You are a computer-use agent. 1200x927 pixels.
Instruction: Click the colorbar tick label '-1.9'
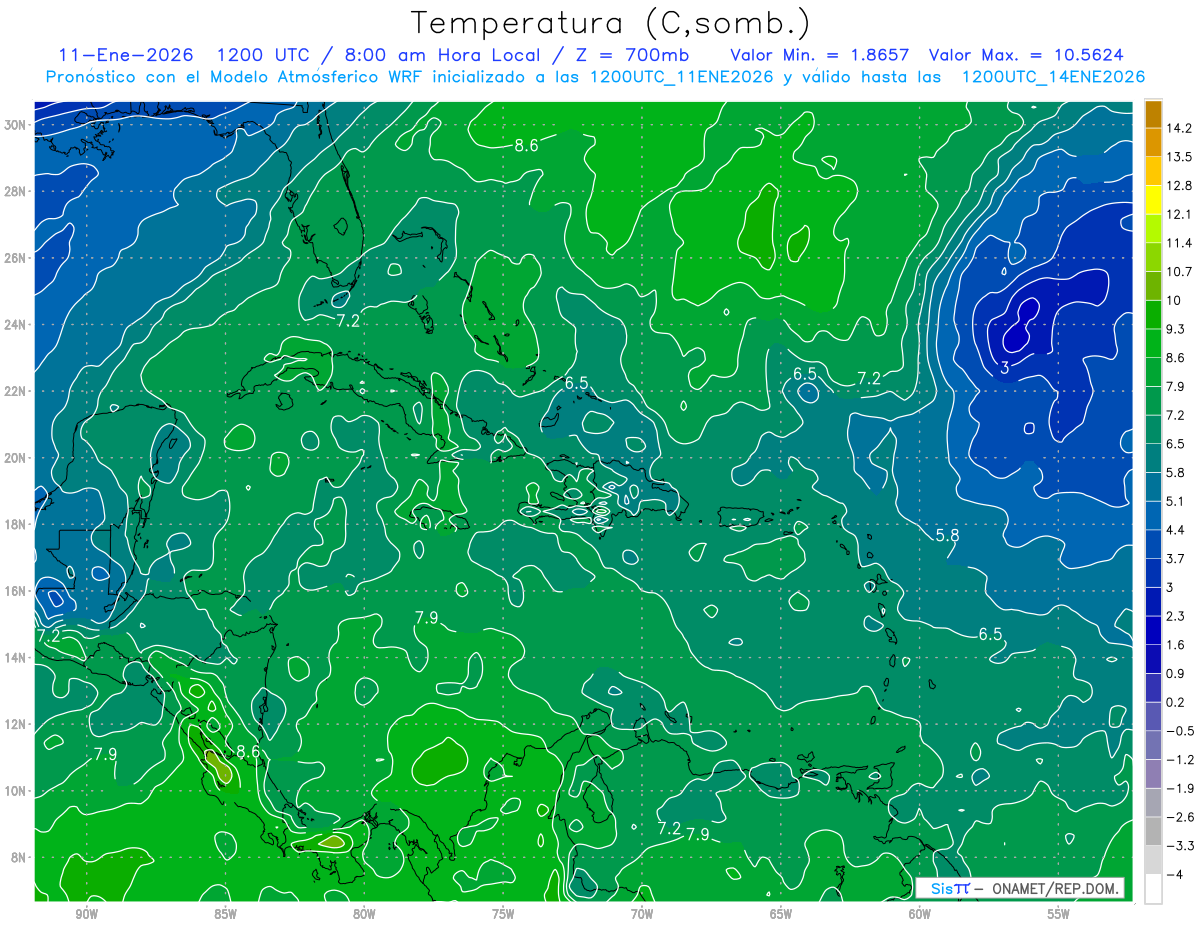pyautogui.click(x=1180, y=788)
